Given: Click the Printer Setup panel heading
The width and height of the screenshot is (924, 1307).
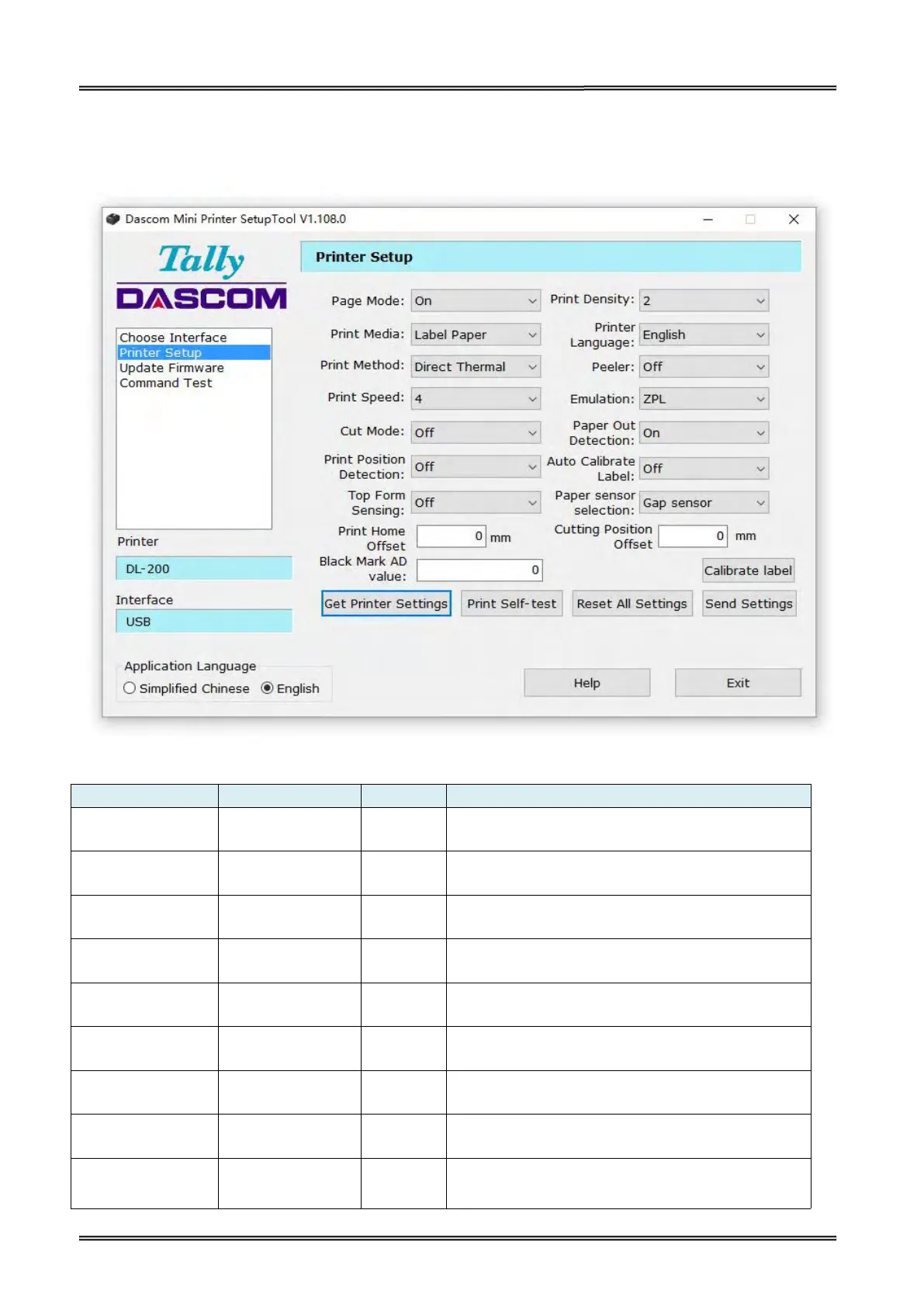Looking at the screenshot, I should pyautogui.click(x=551, y=257).
